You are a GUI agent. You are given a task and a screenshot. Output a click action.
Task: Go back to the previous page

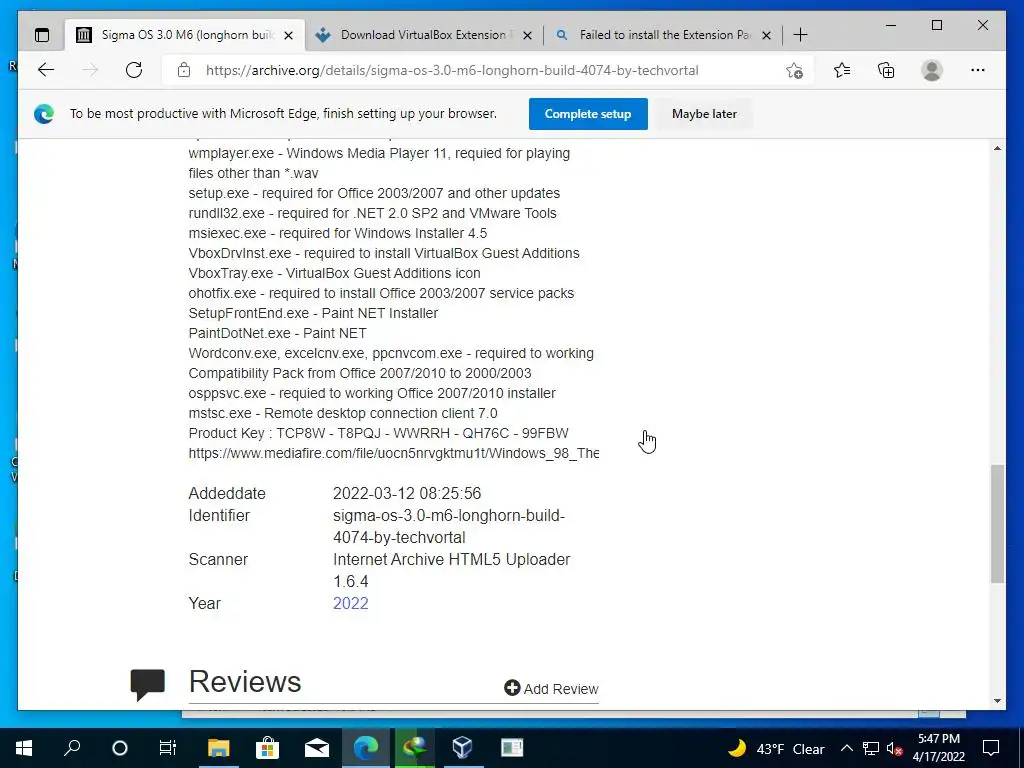pos(46,70)
